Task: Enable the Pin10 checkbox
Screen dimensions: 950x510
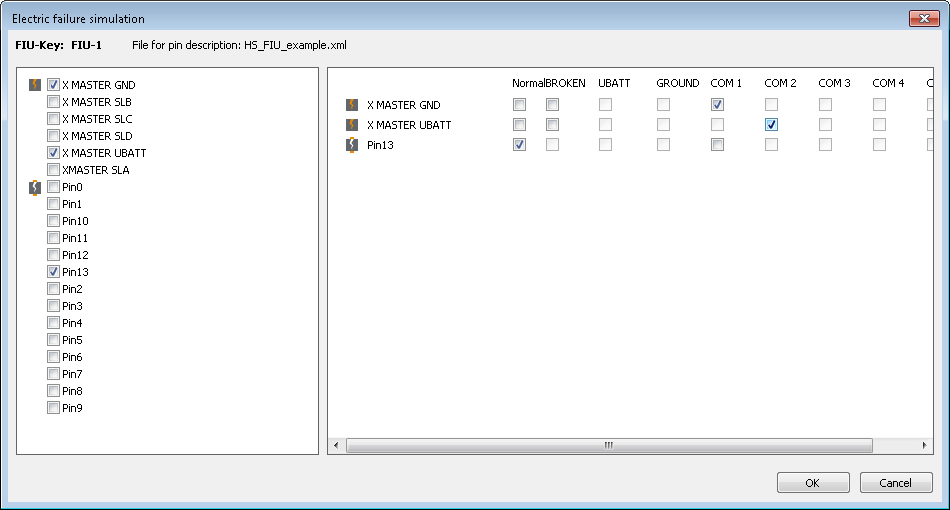Action: coord(53,220)
